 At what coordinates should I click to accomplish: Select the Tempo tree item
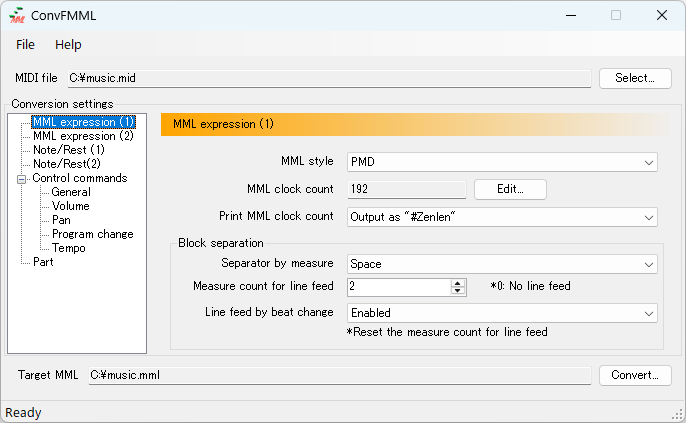[69, 248]
